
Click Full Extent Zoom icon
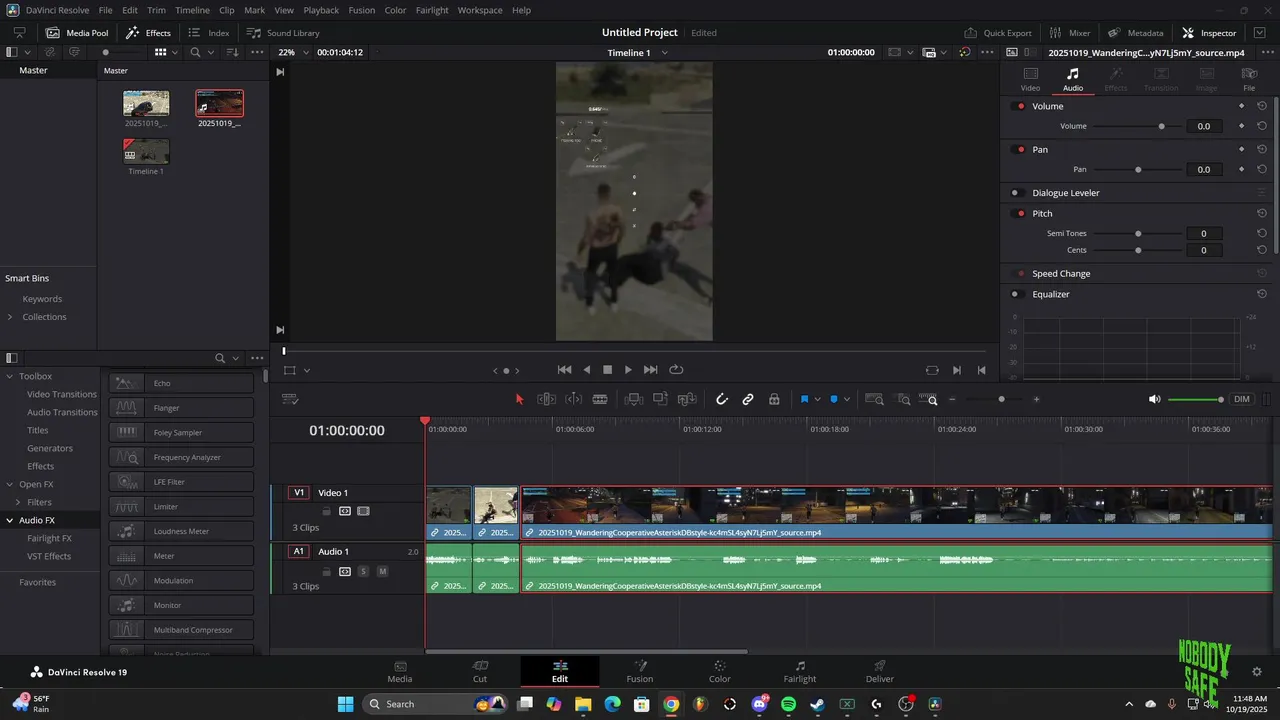click(874, 399)
